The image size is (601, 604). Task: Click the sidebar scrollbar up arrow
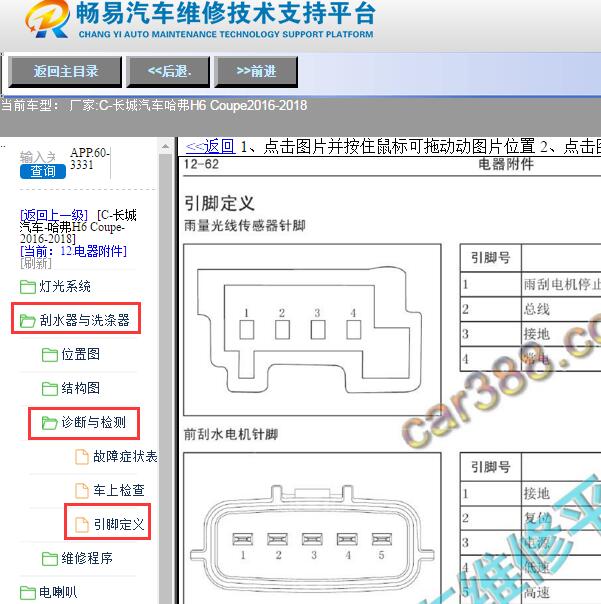pyautogui.click(x=166, y=146)
